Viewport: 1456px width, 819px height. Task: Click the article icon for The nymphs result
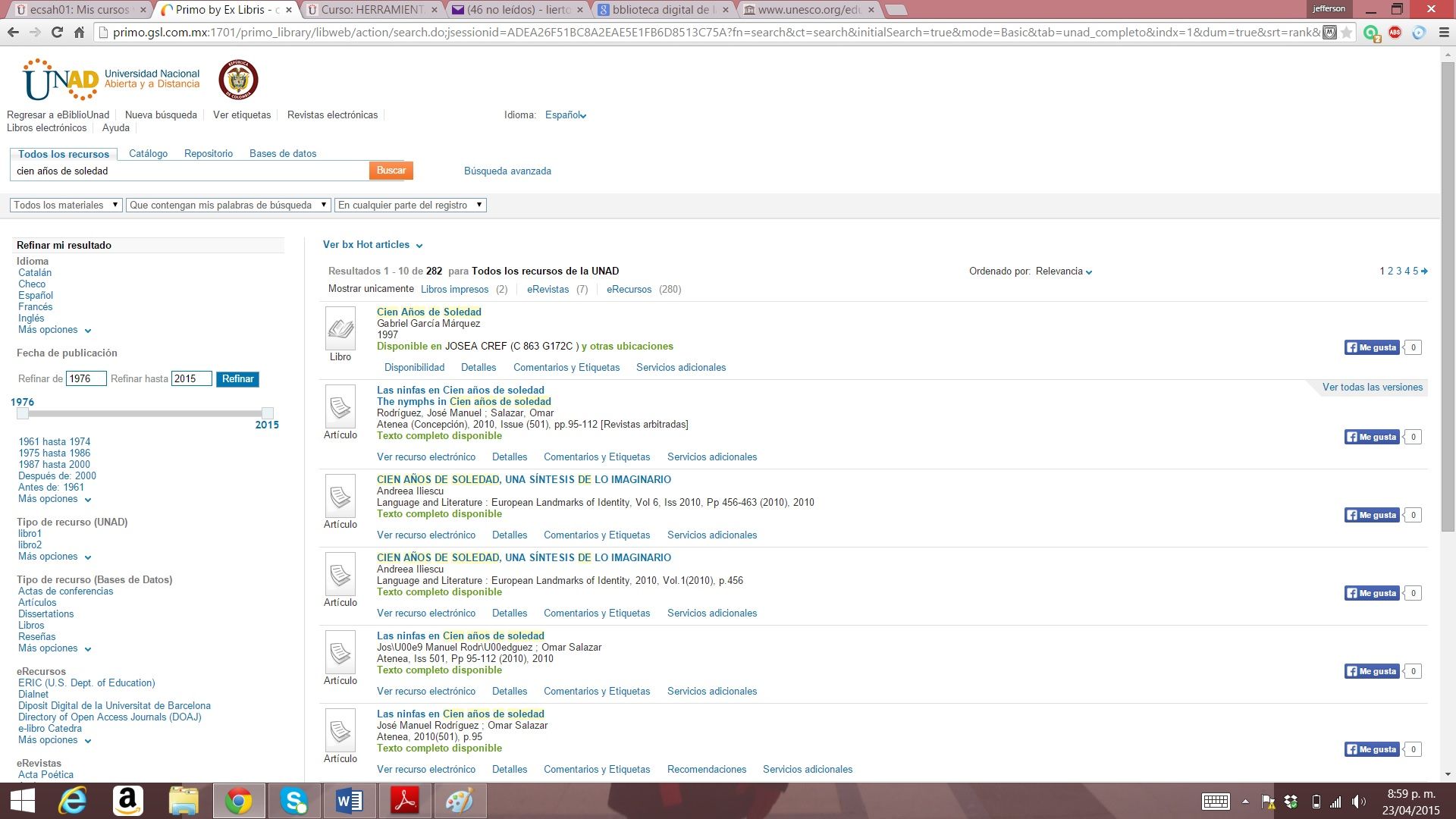(340, 407)
